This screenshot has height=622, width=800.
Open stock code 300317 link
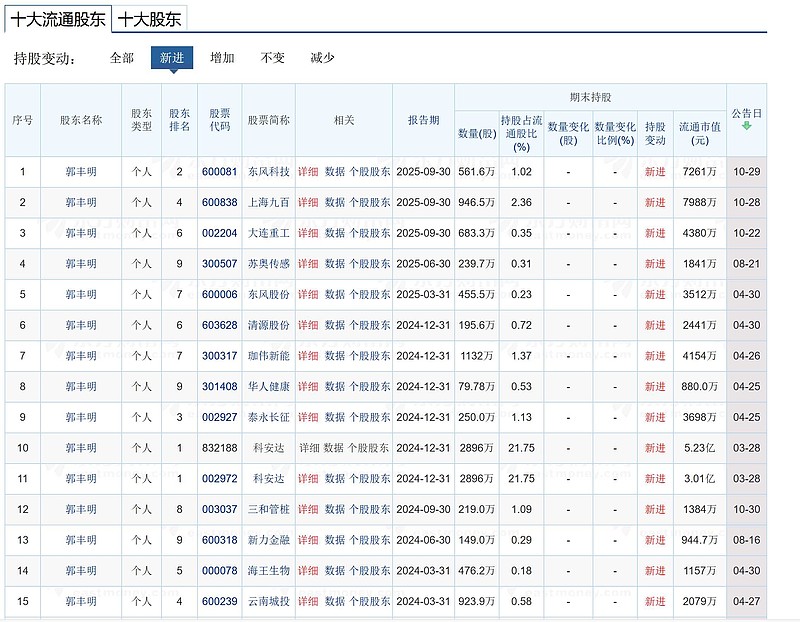219,356
